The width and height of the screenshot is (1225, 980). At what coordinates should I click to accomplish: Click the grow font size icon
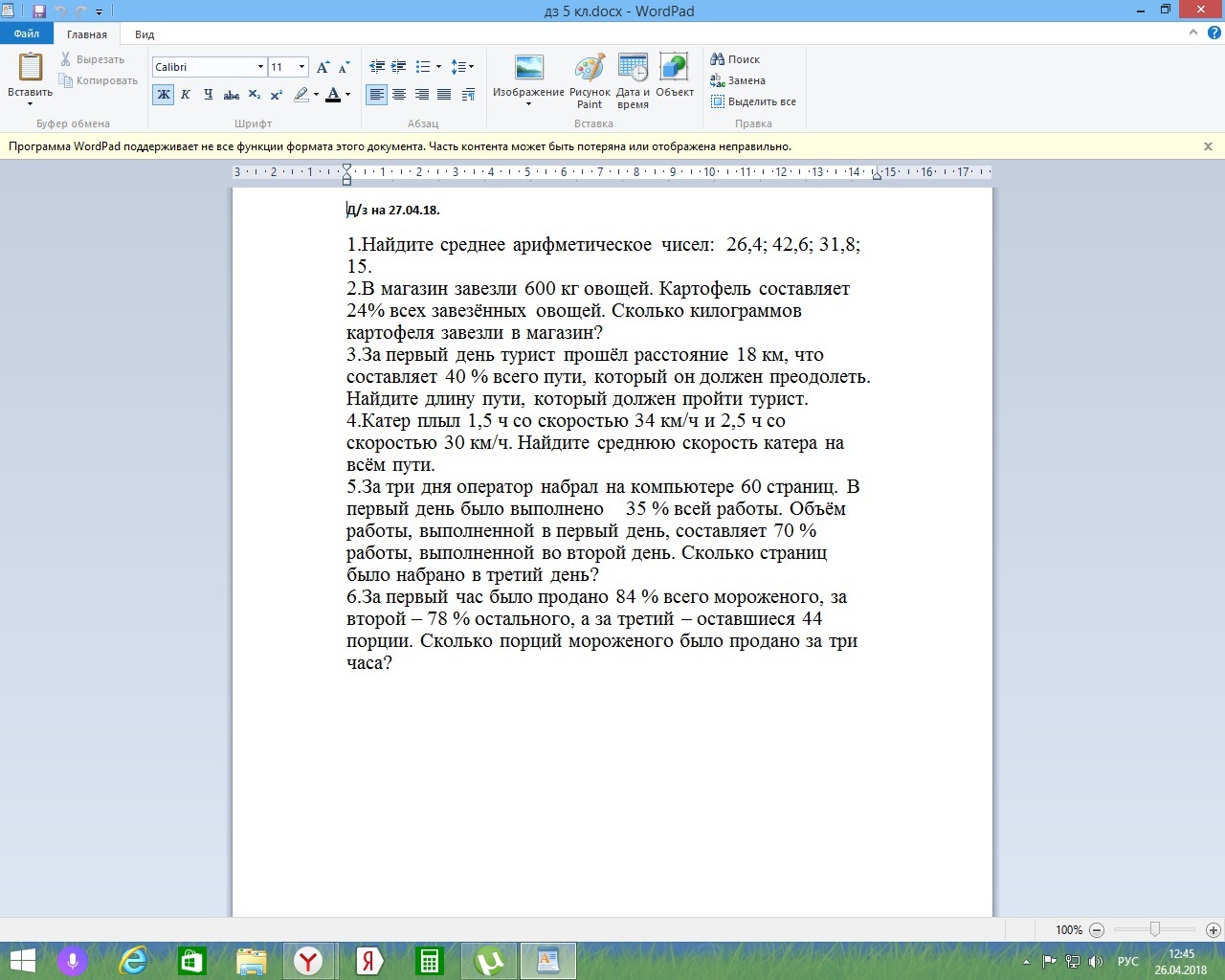click(323, 67)
